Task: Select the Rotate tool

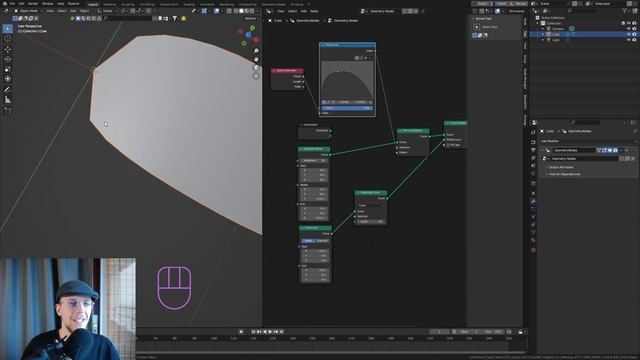Action: click(8, 59)
